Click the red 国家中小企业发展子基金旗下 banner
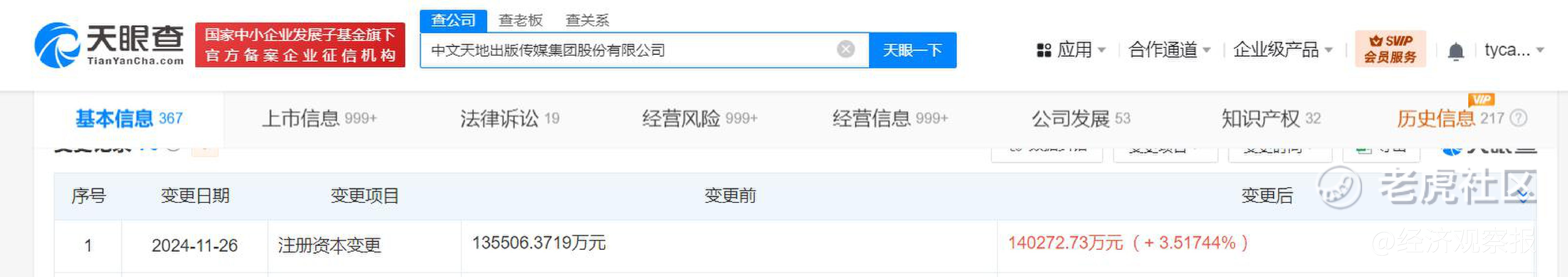The width and height of the screenshot is (1568, 277). point(300,45)
